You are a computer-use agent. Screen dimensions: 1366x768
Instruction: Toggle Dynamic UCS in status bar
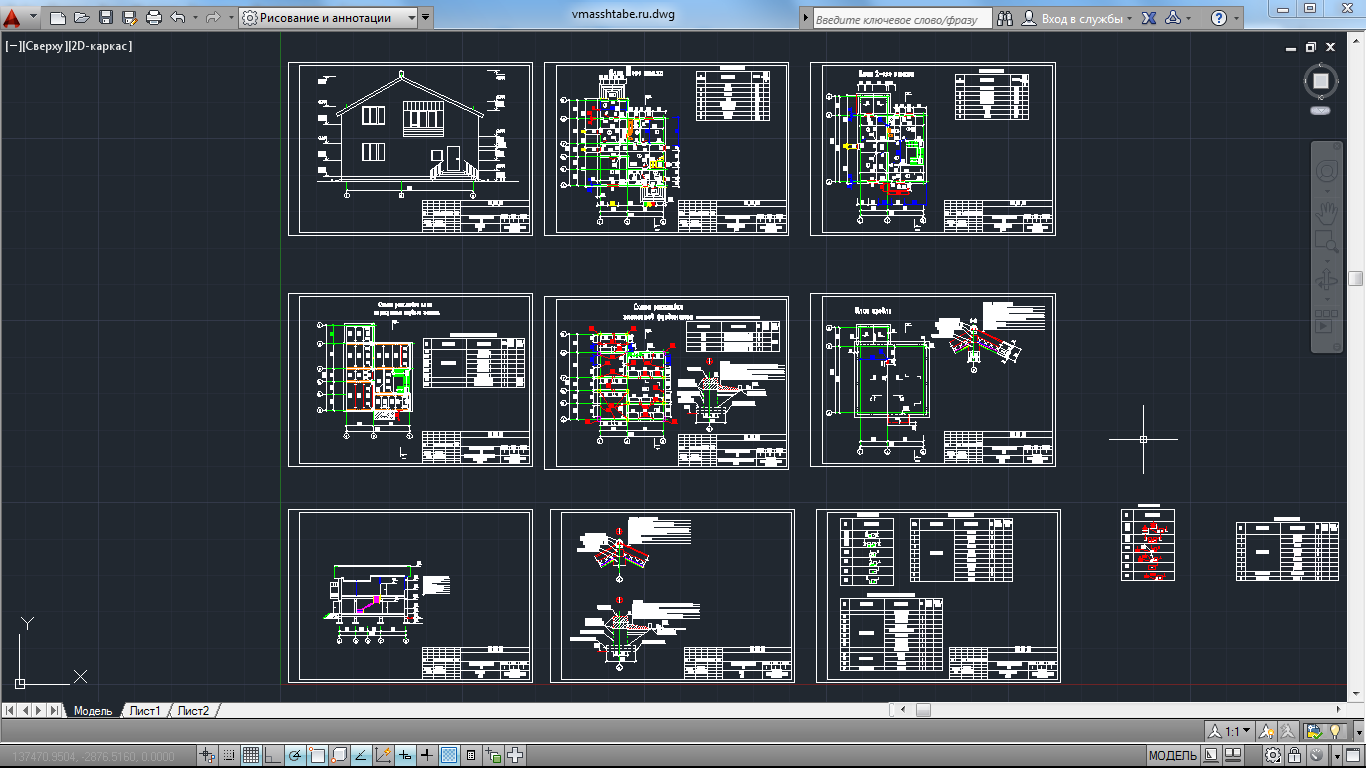tap(383, 755)
